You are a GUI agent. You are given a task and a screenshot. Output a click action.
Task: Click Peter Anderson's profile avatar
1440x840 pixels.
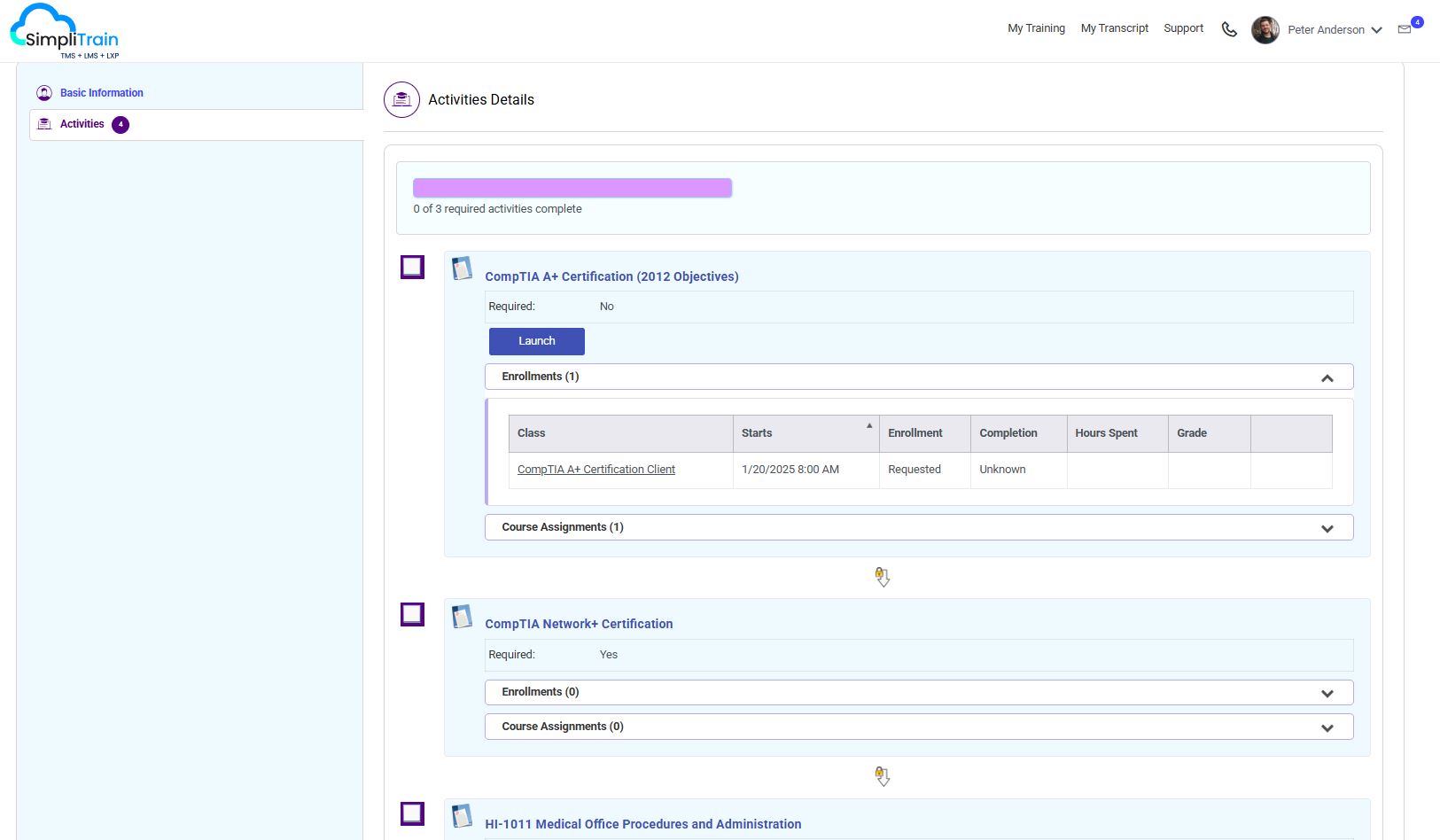pos(1265,29)
